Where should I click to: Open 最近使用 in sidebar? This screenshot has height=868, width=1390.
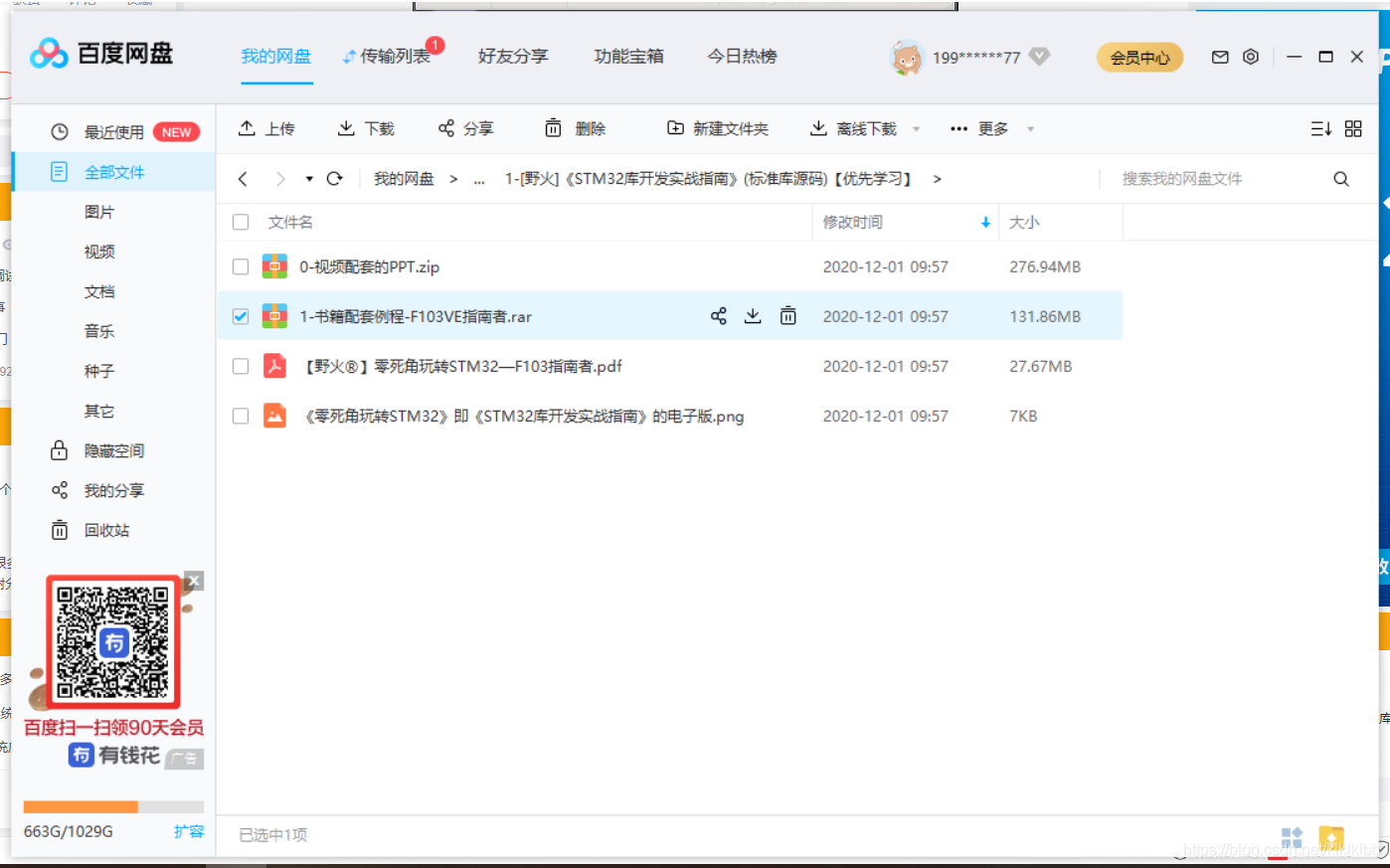(x=113, y=132)
